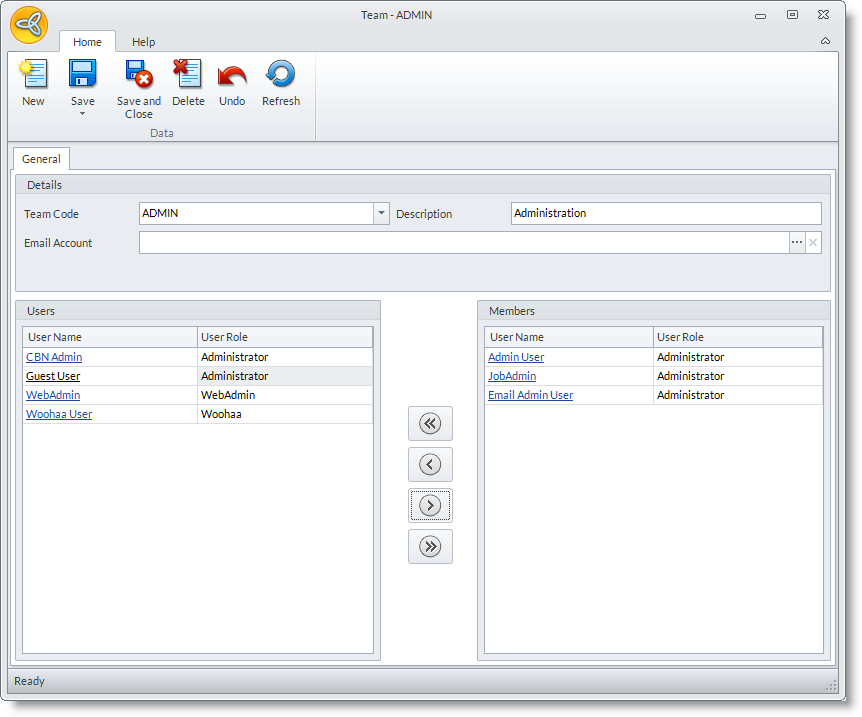Click the application logo orb

(x=29, y=25)
